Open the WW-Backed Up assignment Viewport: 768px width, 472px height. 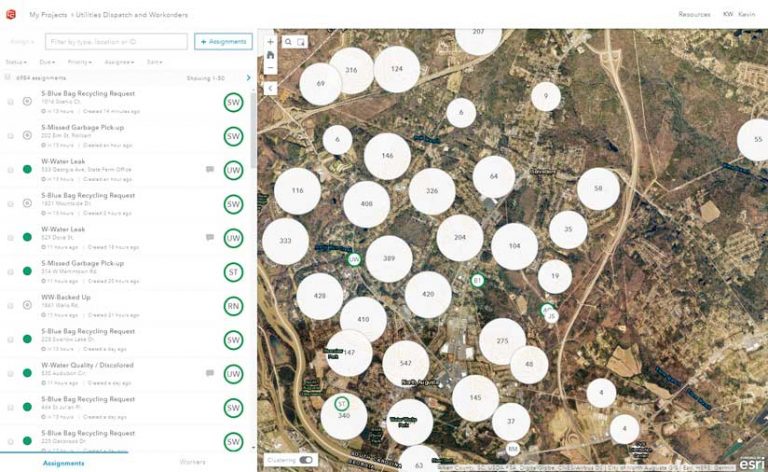pyautogui.click(x=66, y=297)
